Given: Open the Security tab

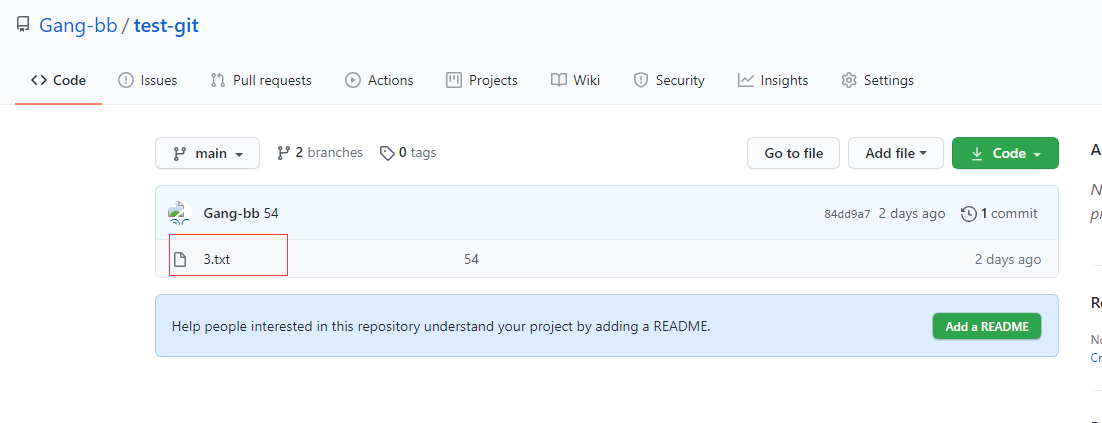Looking at the screenshot, I should tap(668, 80).
